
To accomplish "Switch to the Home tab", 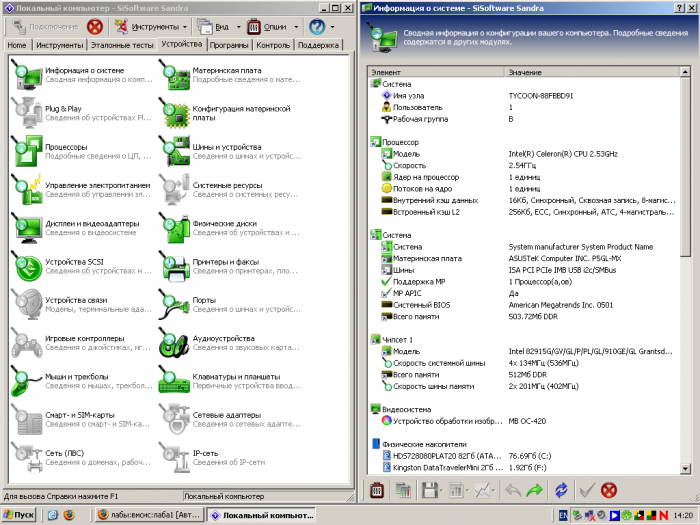I will (x=17, y=45).
